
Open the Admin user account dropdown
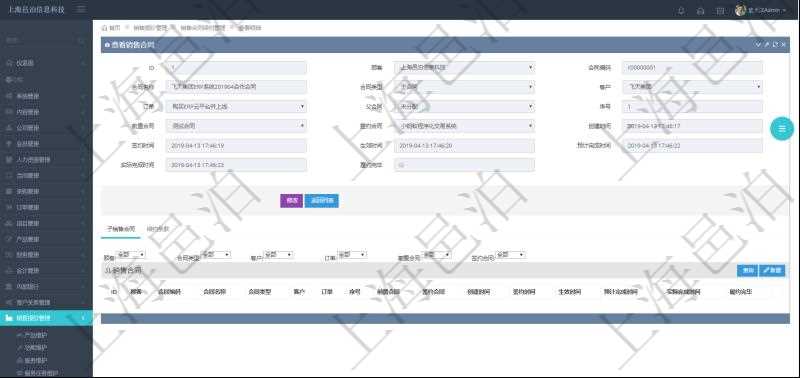coord(760,10)
